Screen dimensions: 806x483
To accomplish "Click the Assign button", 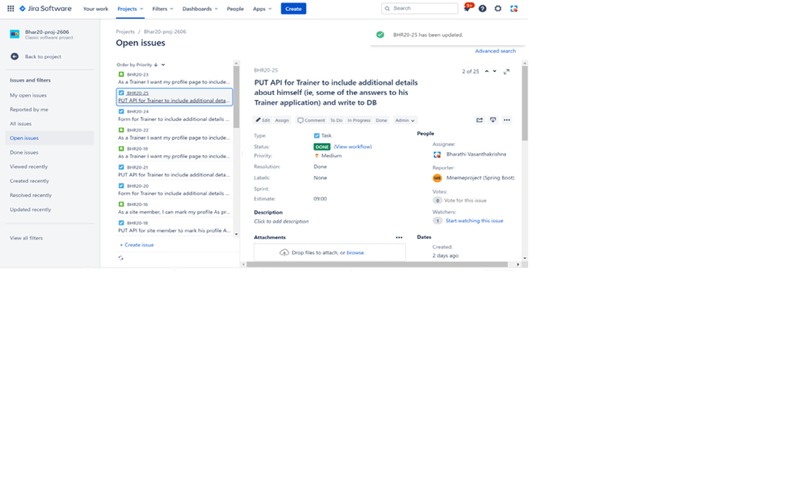I will (282, 120).
